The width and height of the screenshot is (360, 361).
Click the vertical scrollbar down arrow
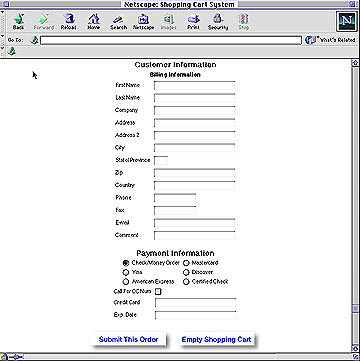click(355, 349)
